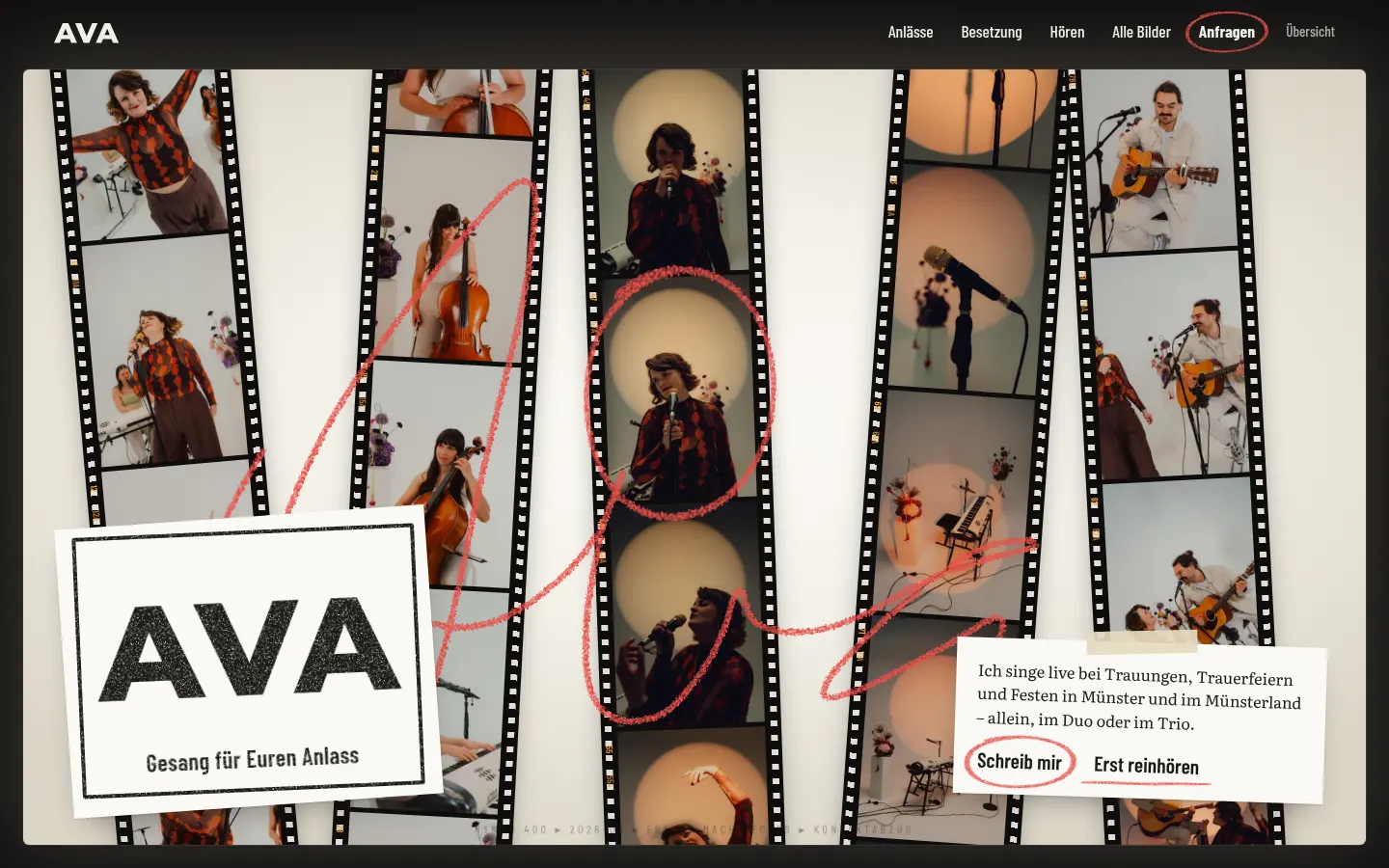This screenshot has width=1389, height=868.
Task: Select the circled singer photo on film strip
Action: tap(678, 391)
